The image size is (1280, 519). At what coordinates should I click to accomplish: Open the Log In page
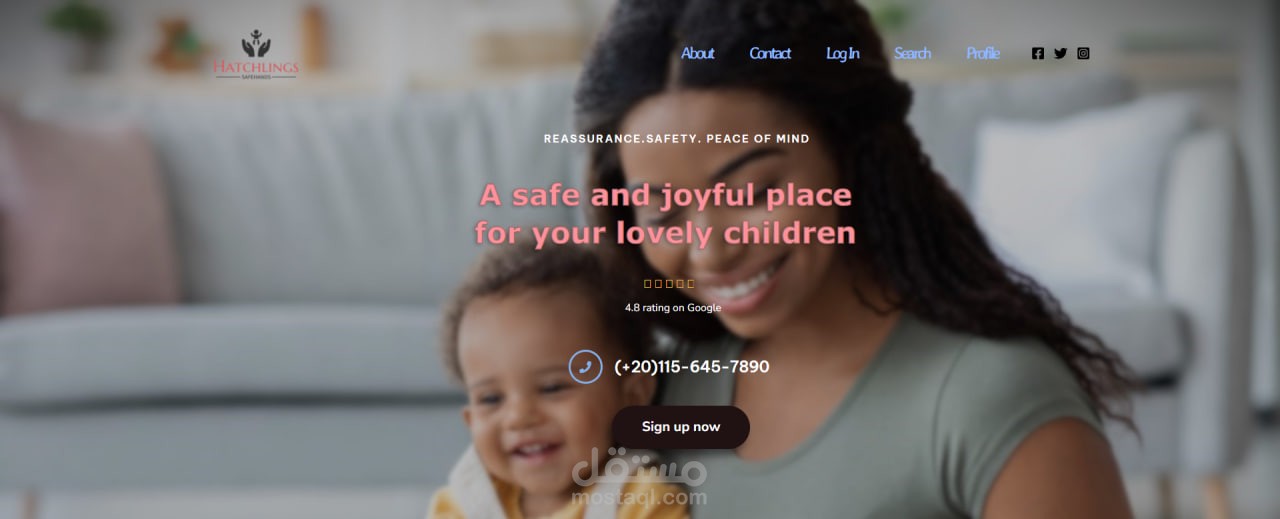pos(843,54)
